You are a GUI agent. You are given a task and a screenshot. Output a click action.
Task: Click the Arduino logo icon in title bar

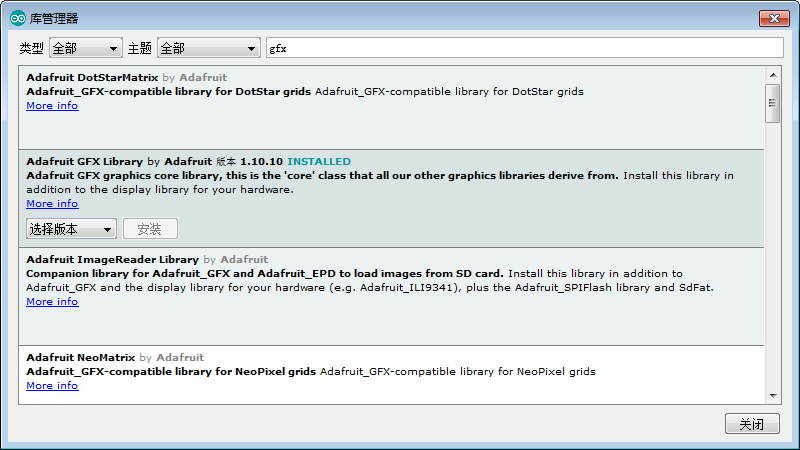tap(18, 18)
